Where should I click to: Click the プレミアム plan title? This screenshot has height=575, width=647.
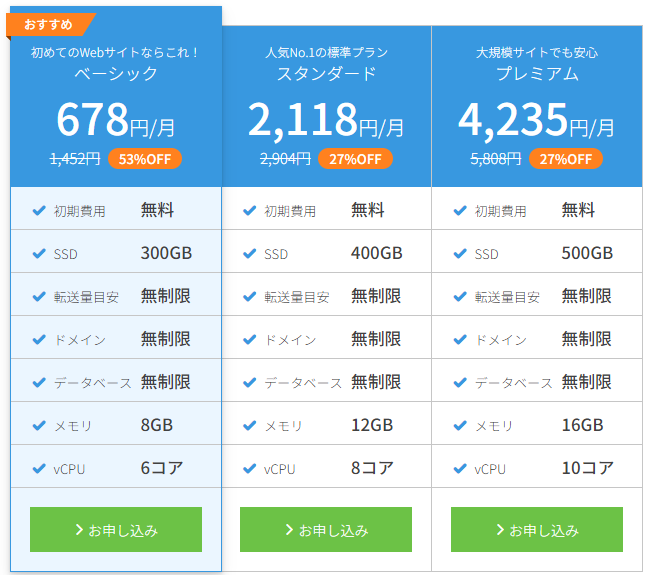537,74
